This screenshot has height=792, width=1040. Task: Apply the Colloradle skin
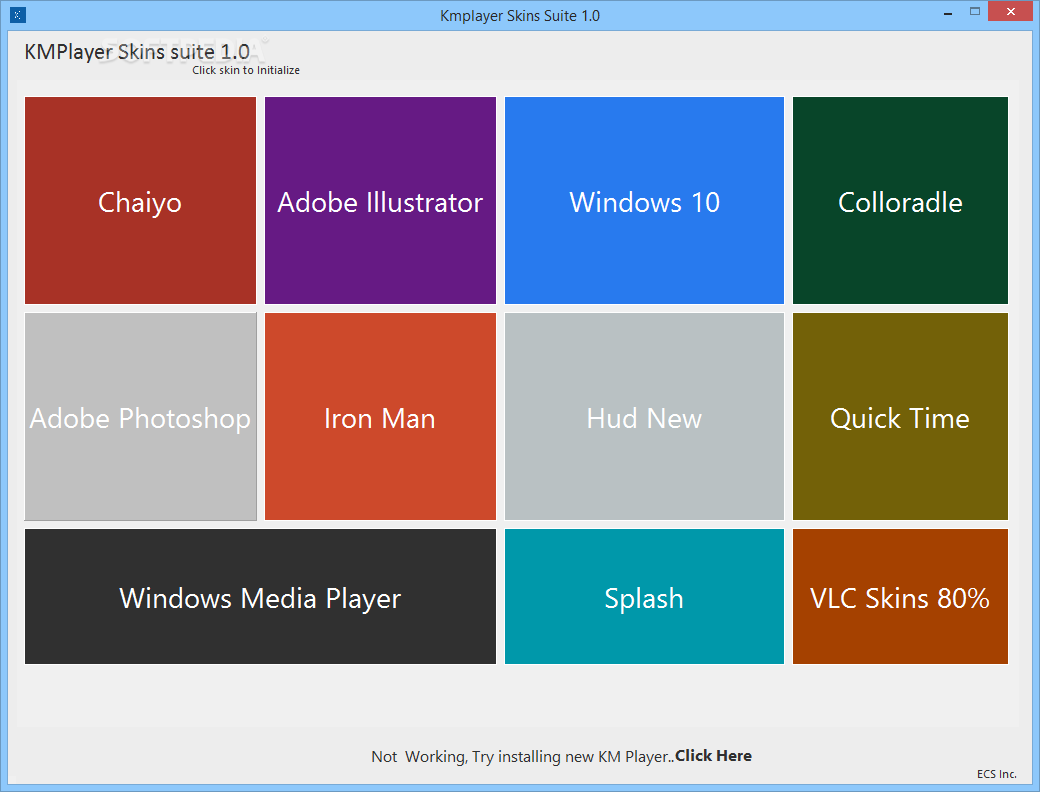coord(900,200)
